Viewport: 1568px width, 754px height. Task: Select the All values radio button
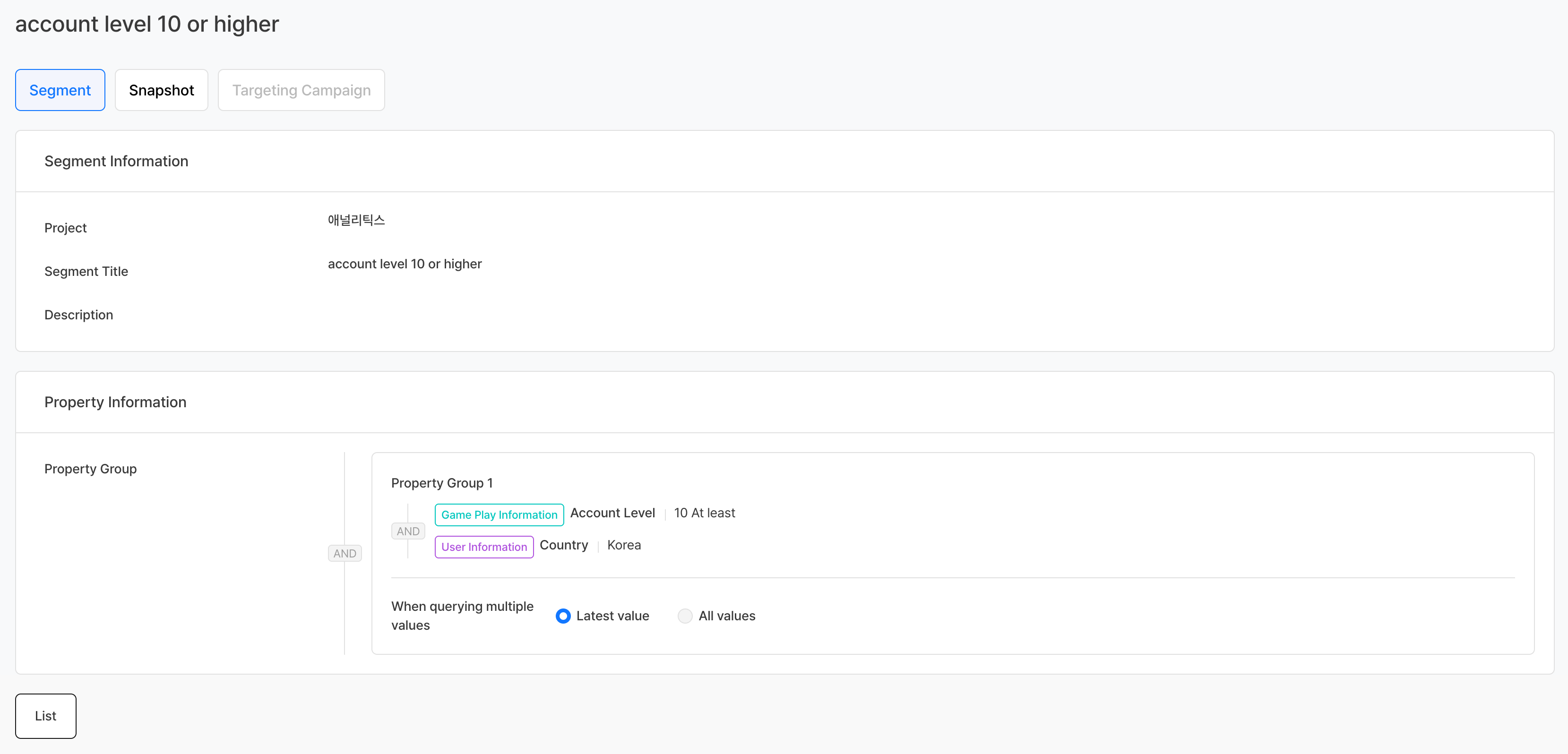click(x=685, y=616)
